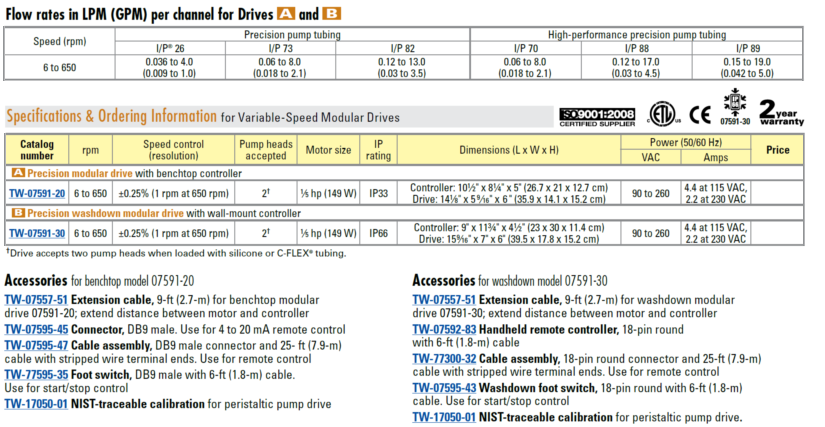Click the ISO 9001:2008 certified supplier logo

597,117
